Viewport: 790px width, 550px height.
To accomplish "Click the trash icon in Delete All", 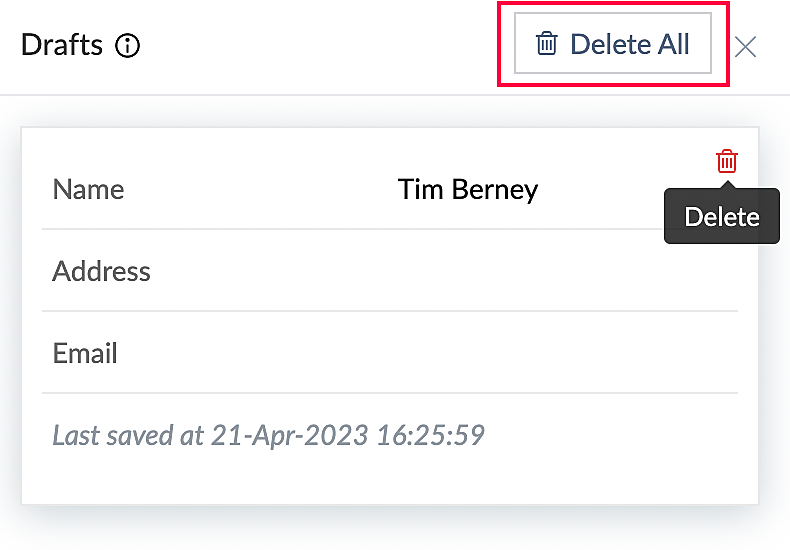I will (546, 44).
